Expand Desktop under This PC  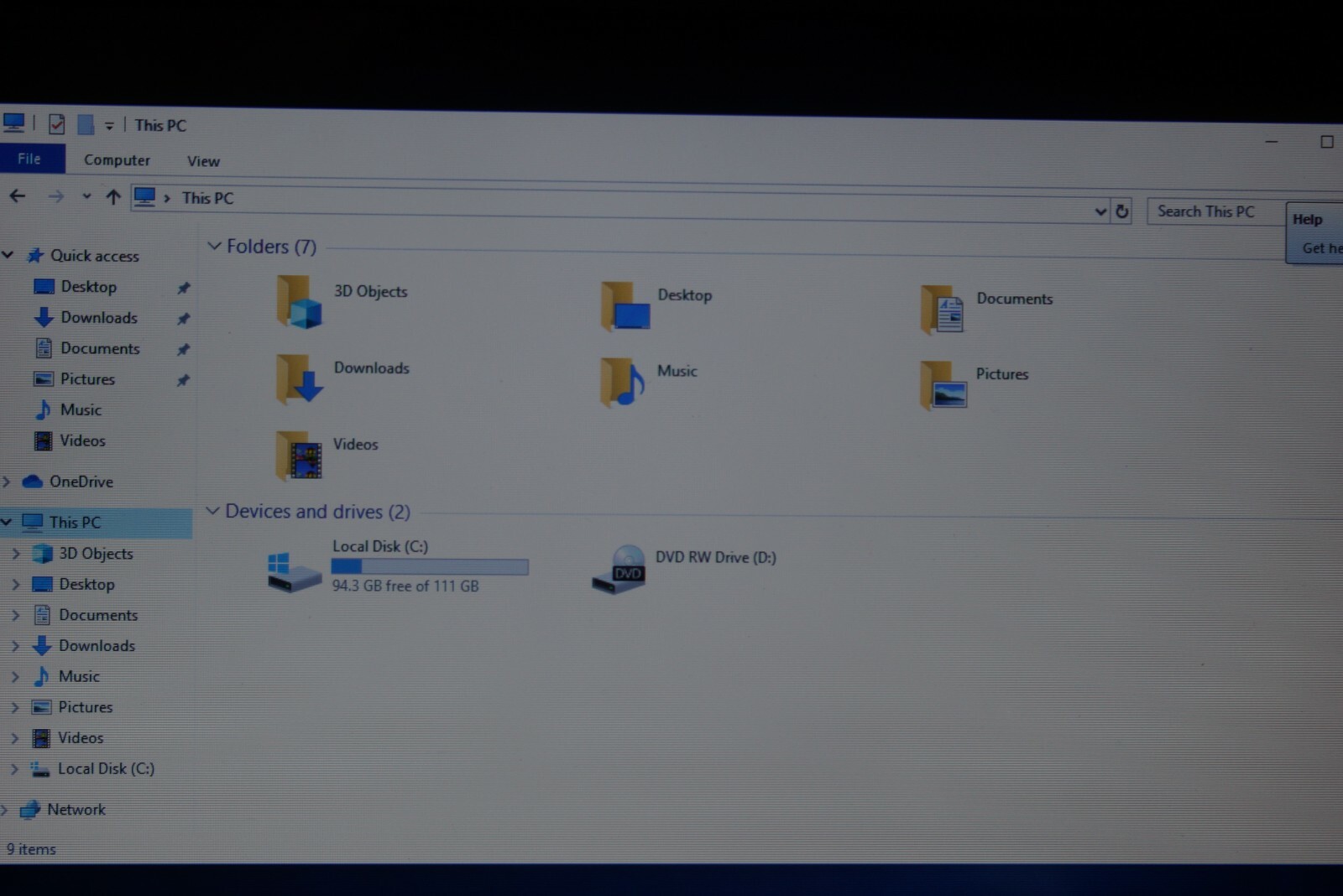15,585
